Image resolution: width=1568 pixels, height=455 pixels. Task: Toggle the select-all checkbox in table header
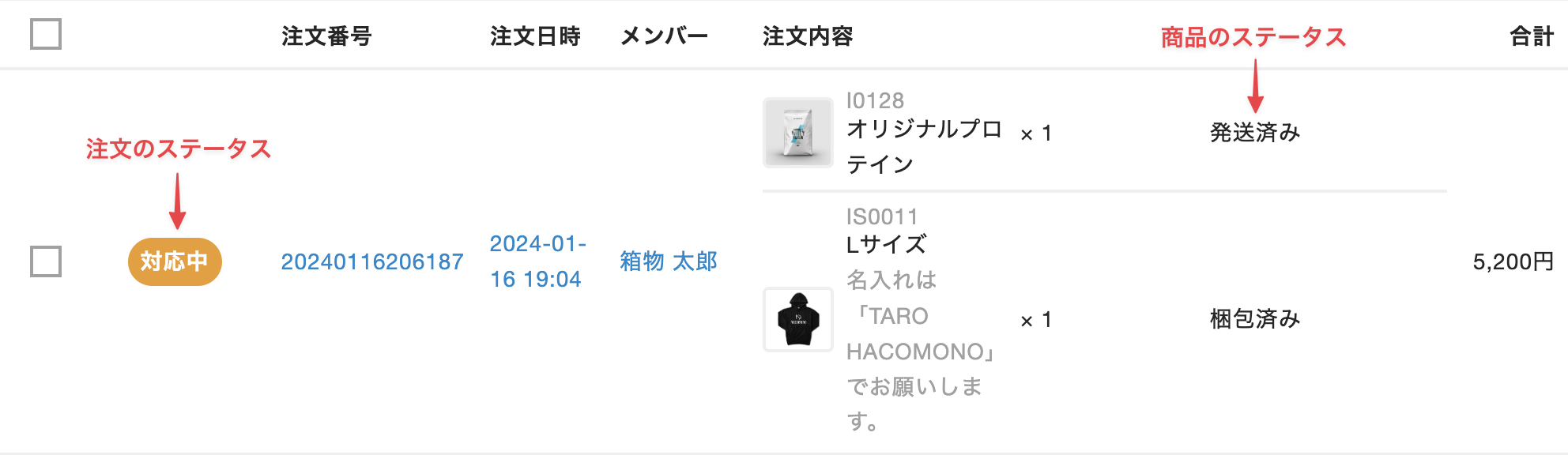click(x=46, y=34)
